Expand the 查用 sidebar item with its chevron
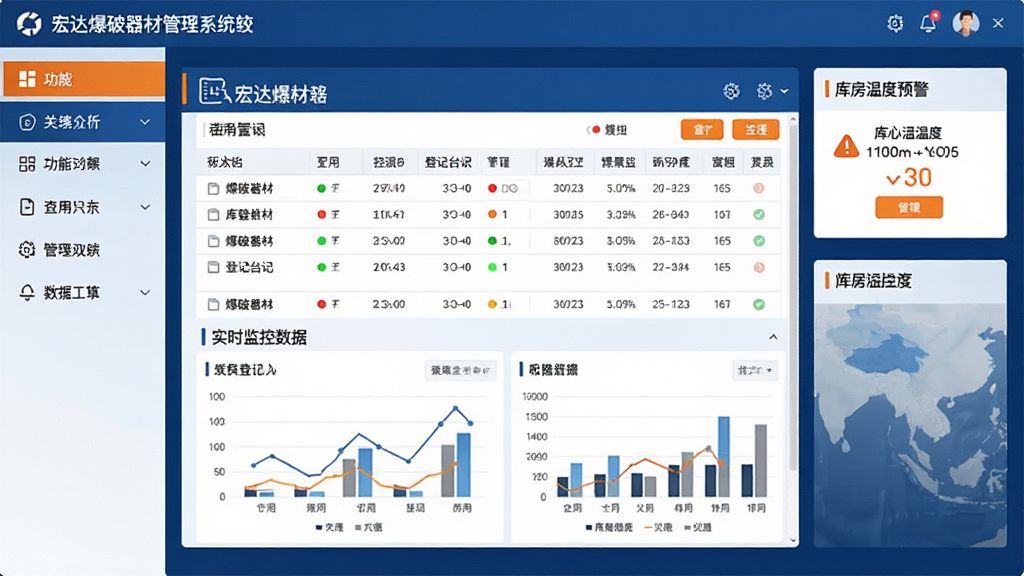 [x=145, y=207]
